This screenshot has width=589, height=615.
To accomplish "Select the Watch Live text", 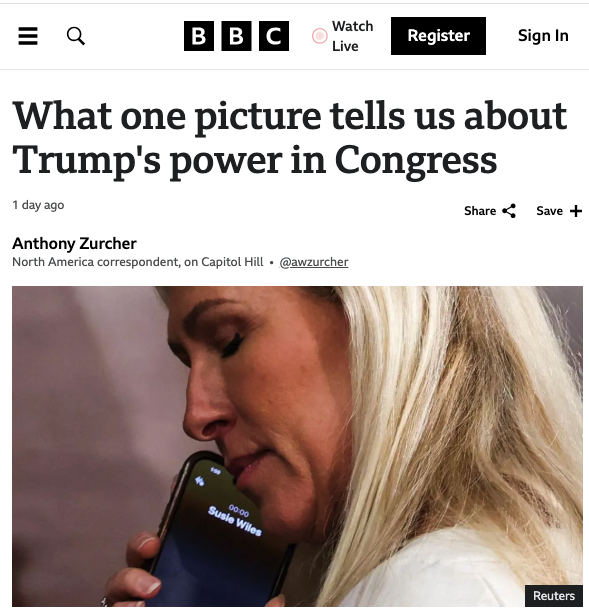I will 352,36.
